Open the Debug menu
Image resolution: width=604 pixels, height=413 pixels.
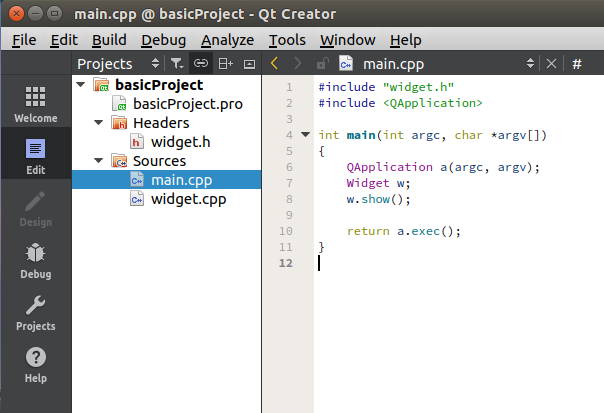click(x=163, y=40)
